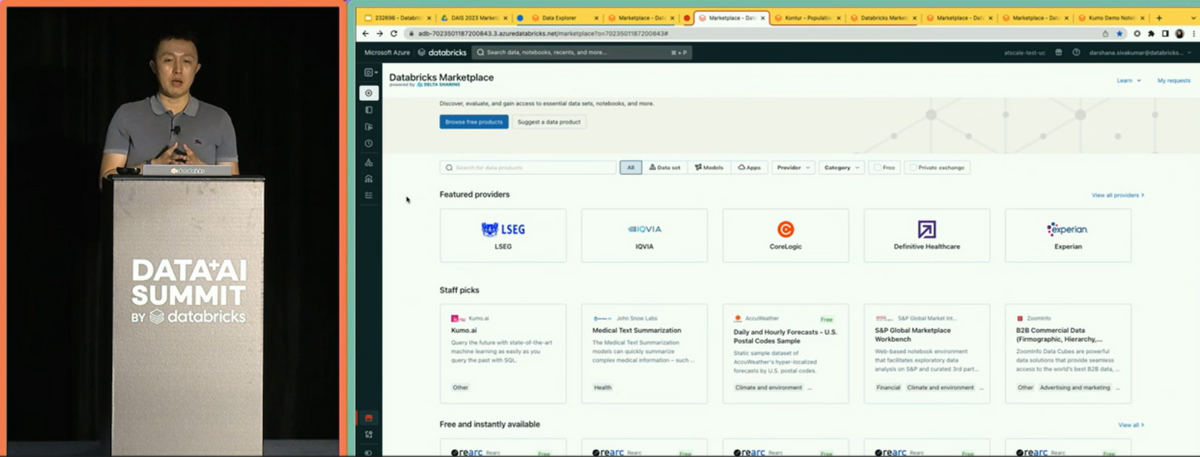Open the Learn dropdown
Image resolution: width=1200 pixels, height=457 pixels.
1128,80
